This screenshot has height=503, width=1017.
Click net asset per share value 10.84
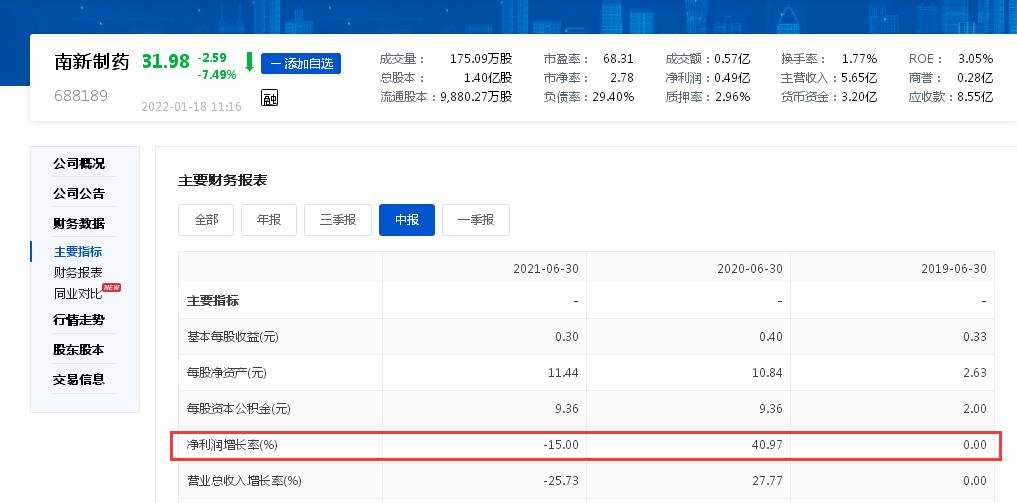point(768,373)
